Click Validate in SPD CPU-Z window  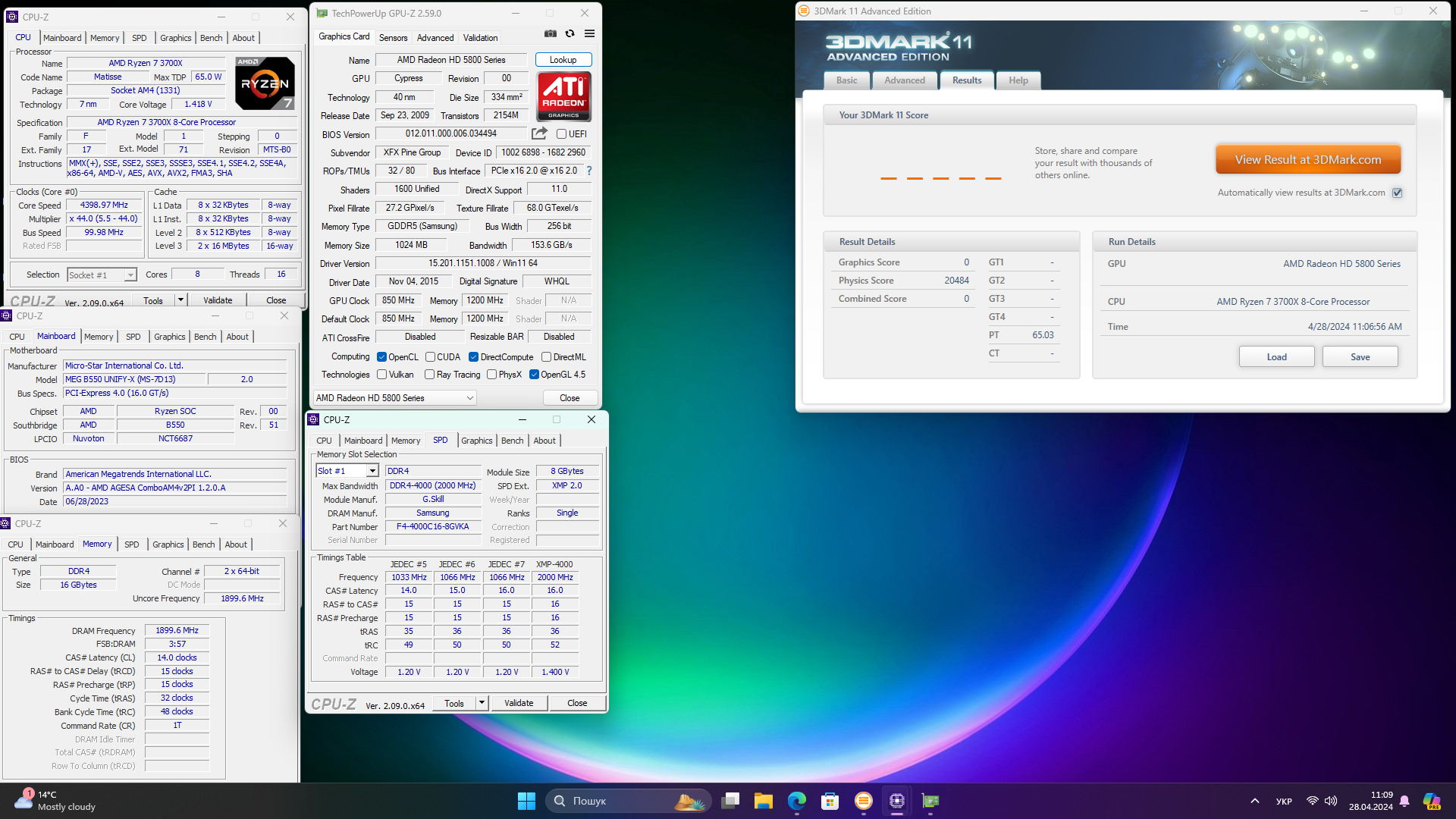pyautogui.click(x=519, y=703)
